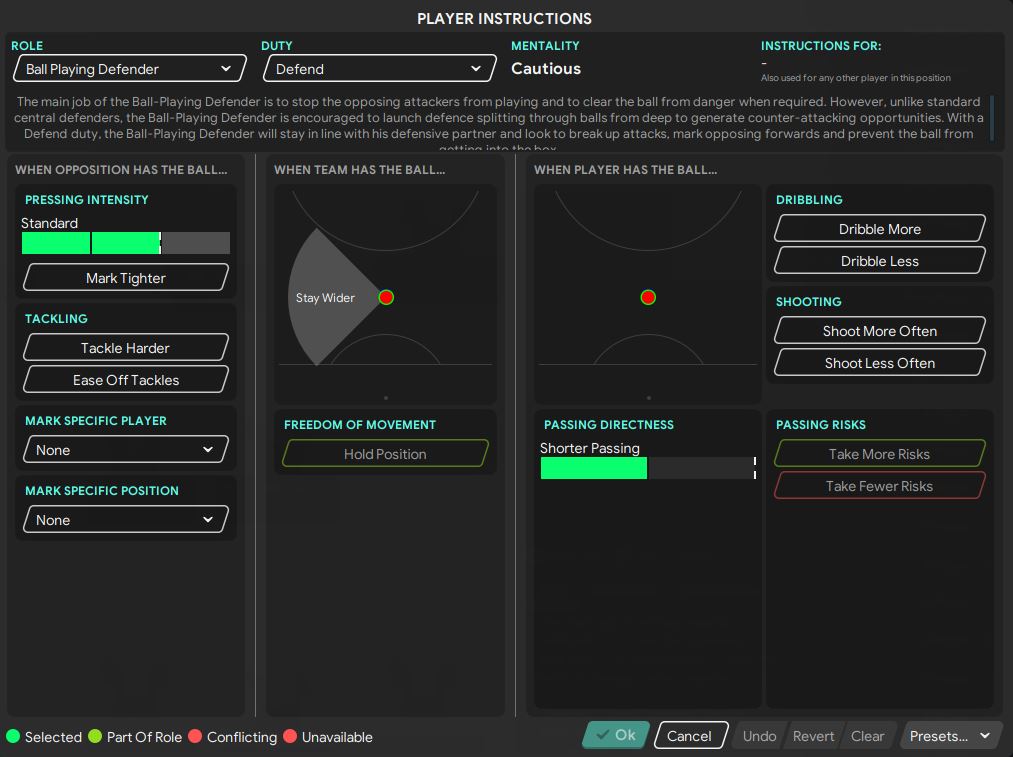Click the red player position dot in team pitch
This screenshot has width=1013, height=757.
pos(386,297)
